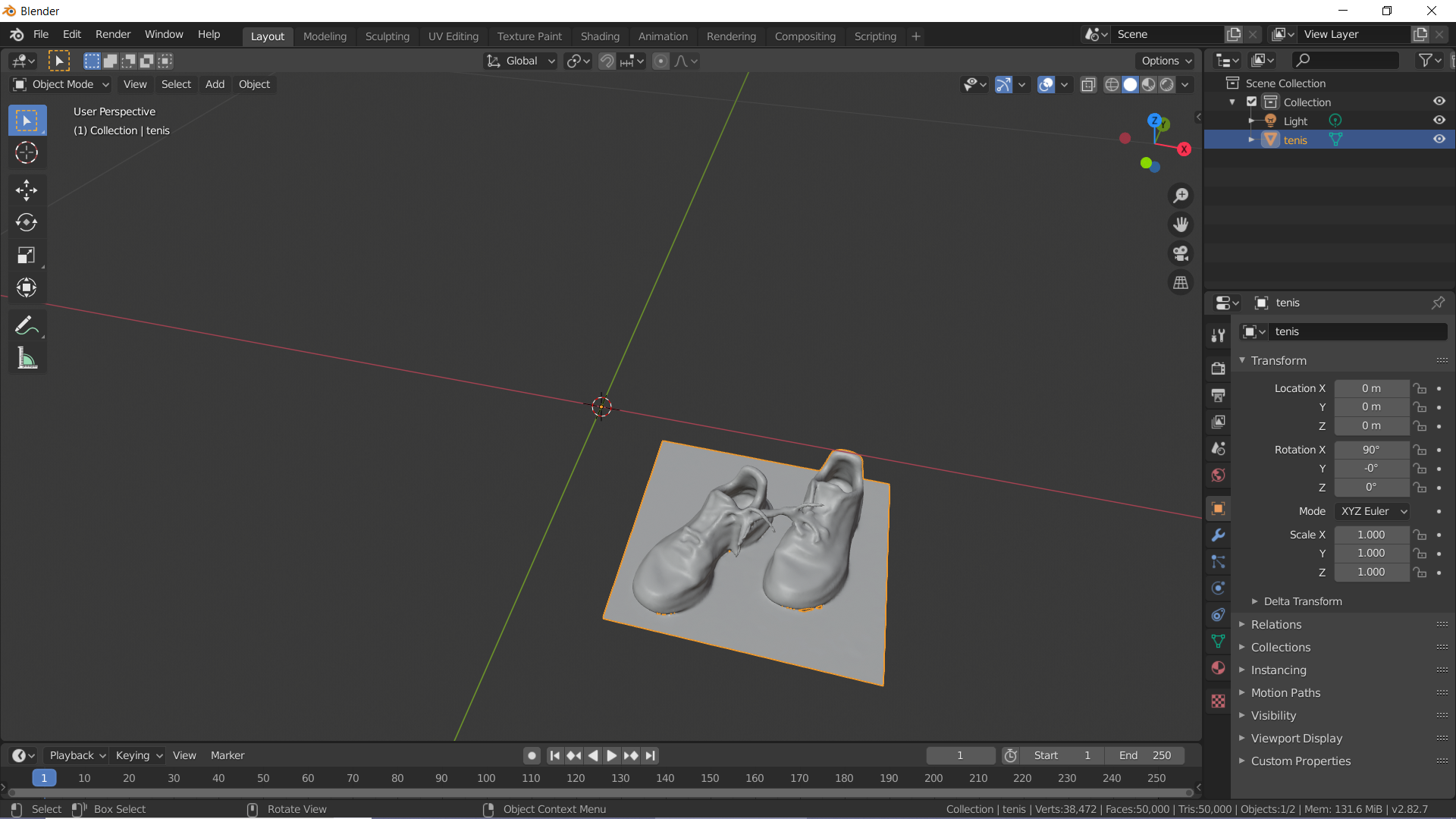Select the Rotate tool
Image resolution: width=1456 pixels, height=819 pixels.
tap(27, 222)
